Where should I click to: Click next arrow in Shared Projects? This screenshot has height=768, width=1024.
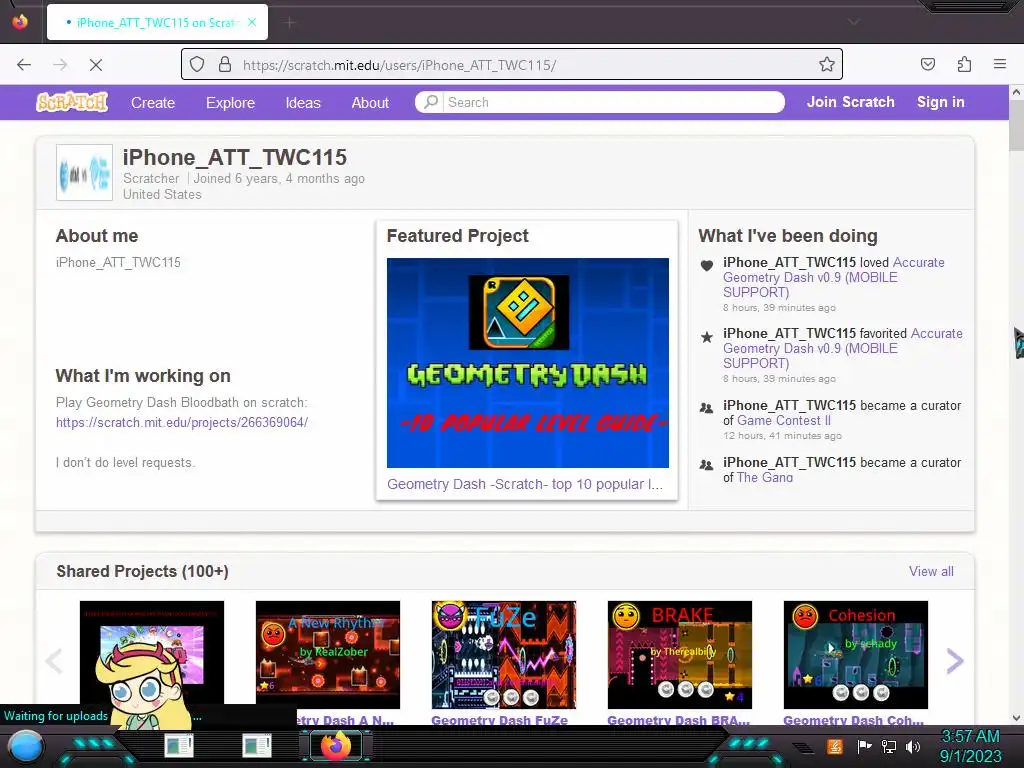point(954,661)
